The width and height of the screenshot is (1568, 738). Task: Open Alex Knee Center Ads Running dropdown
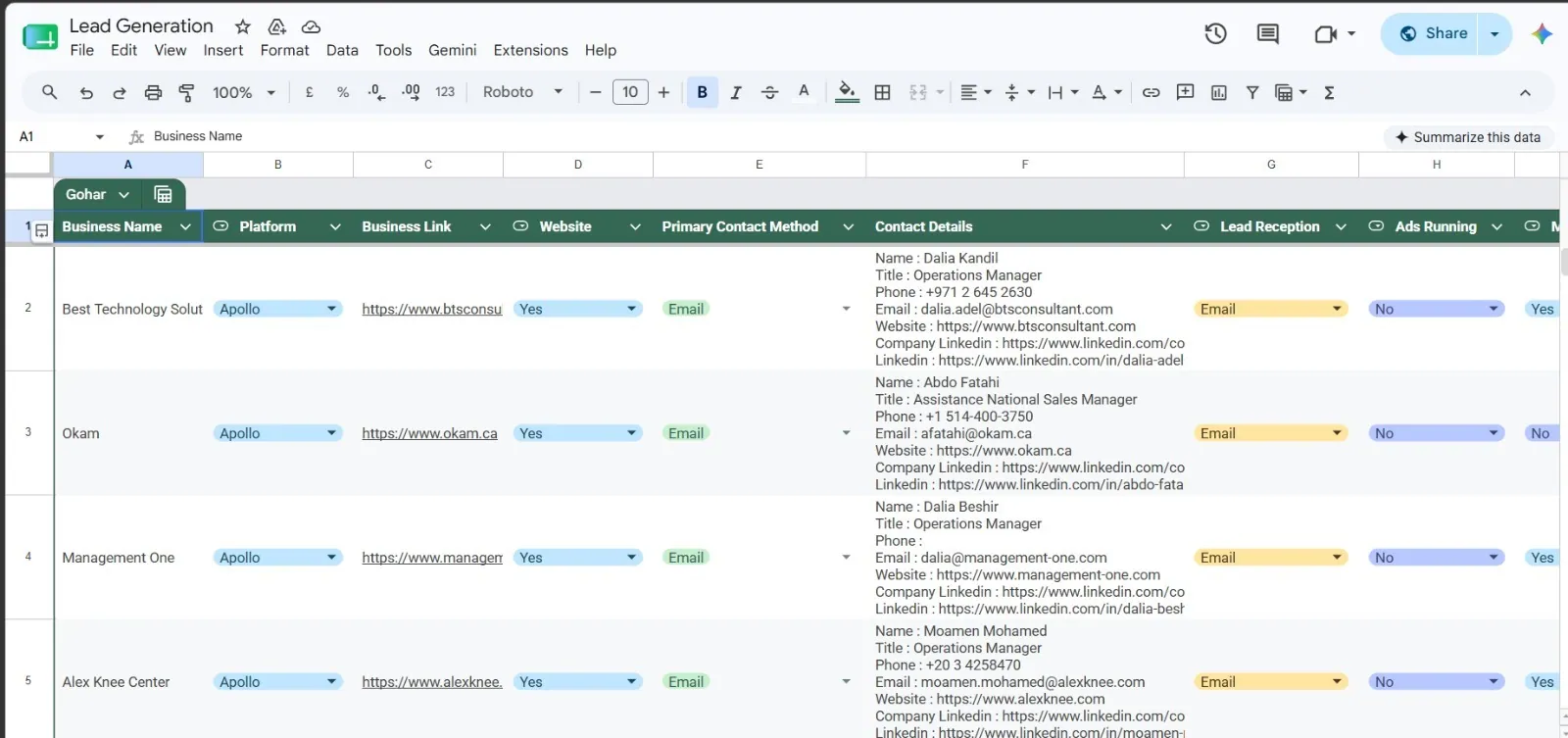coord(1436,682)
